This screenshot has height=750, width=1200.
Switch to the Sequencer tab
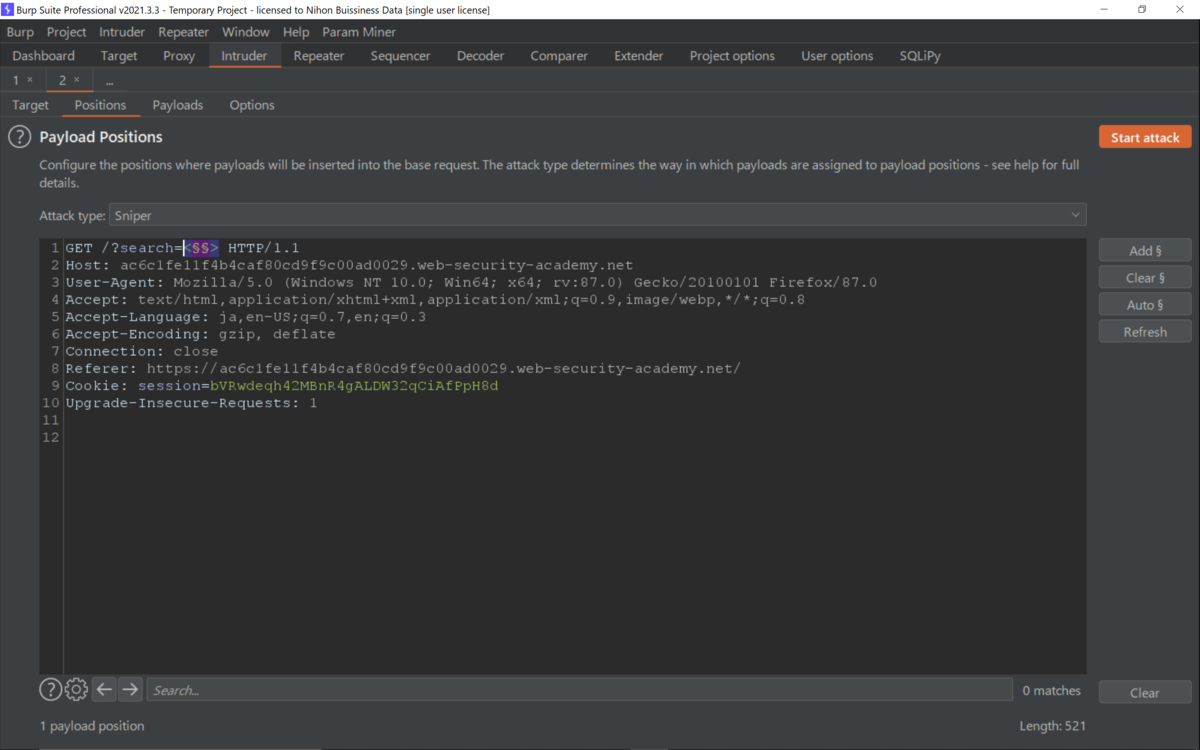pyautogui.click(x=400, y=56)
